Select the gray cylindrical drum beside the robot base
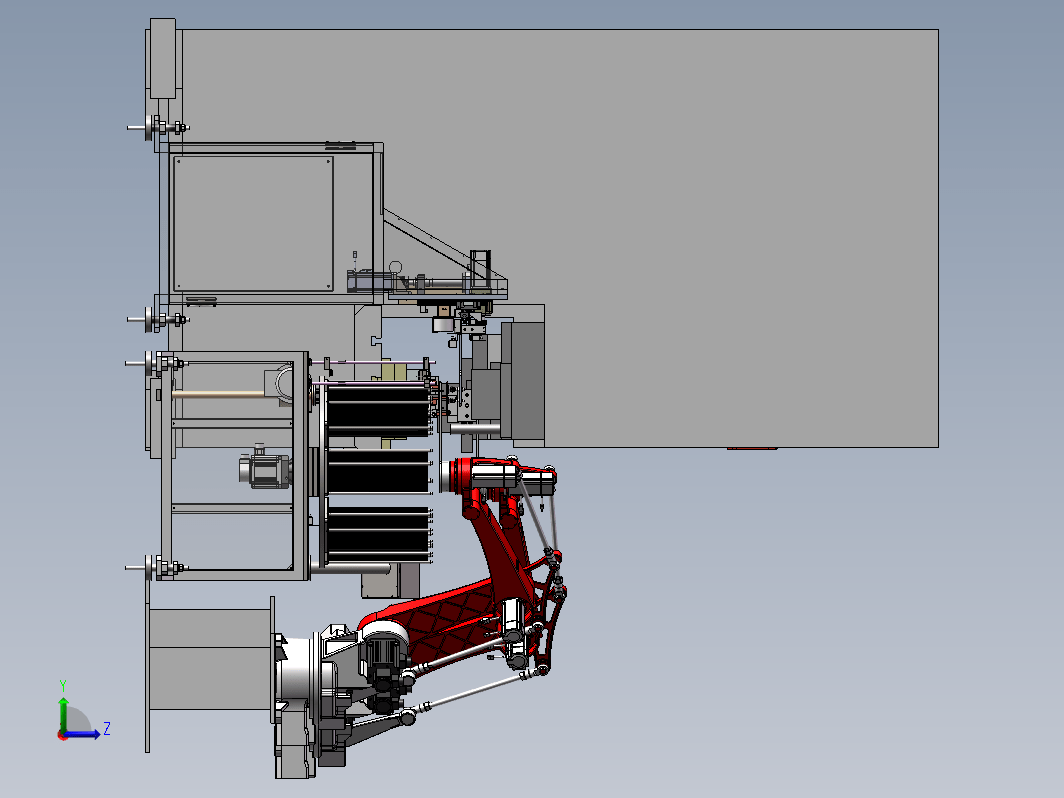 pyautogui.click(x=210, y=659)
